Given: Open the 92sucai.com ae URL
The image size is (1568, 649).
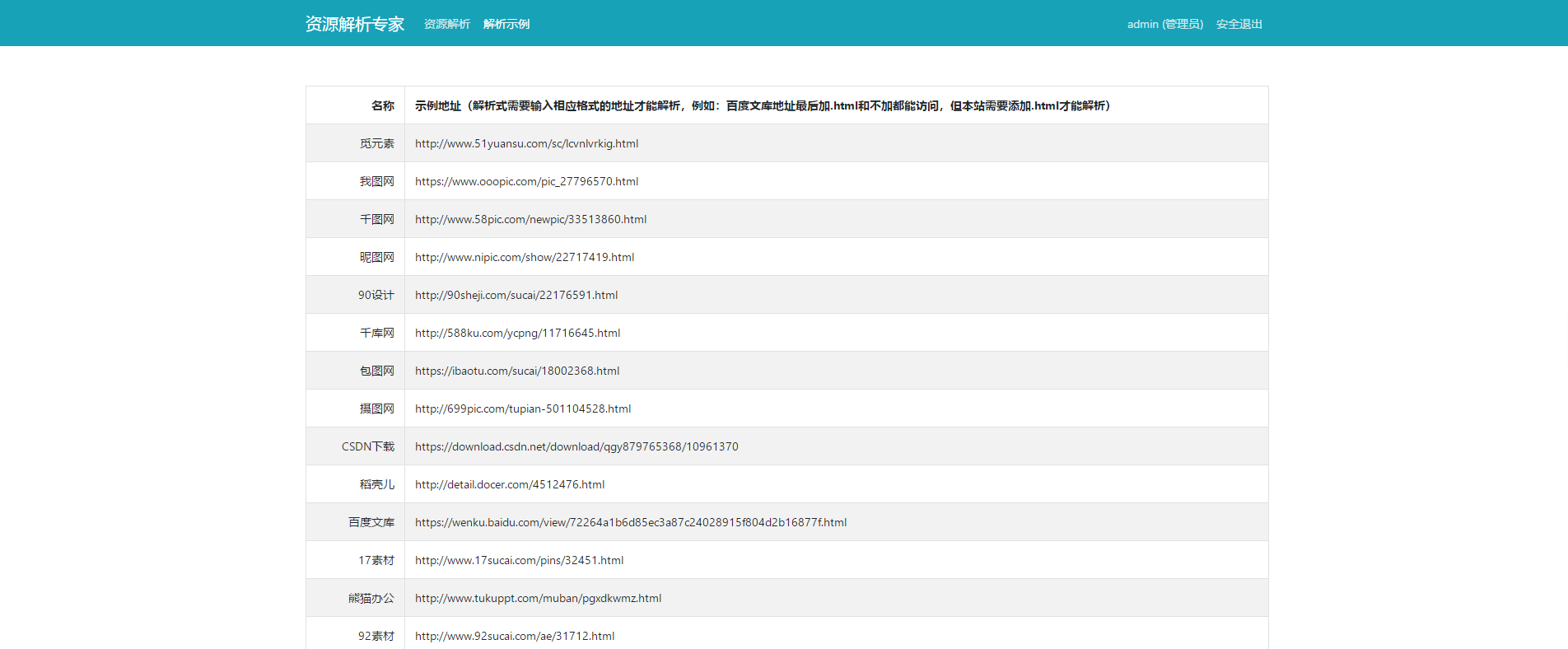Looking at the screenshot, I should click(515, 636).
